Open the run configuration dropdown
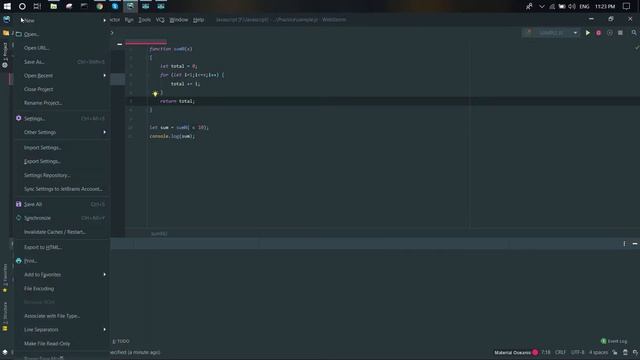 [551, 33]
